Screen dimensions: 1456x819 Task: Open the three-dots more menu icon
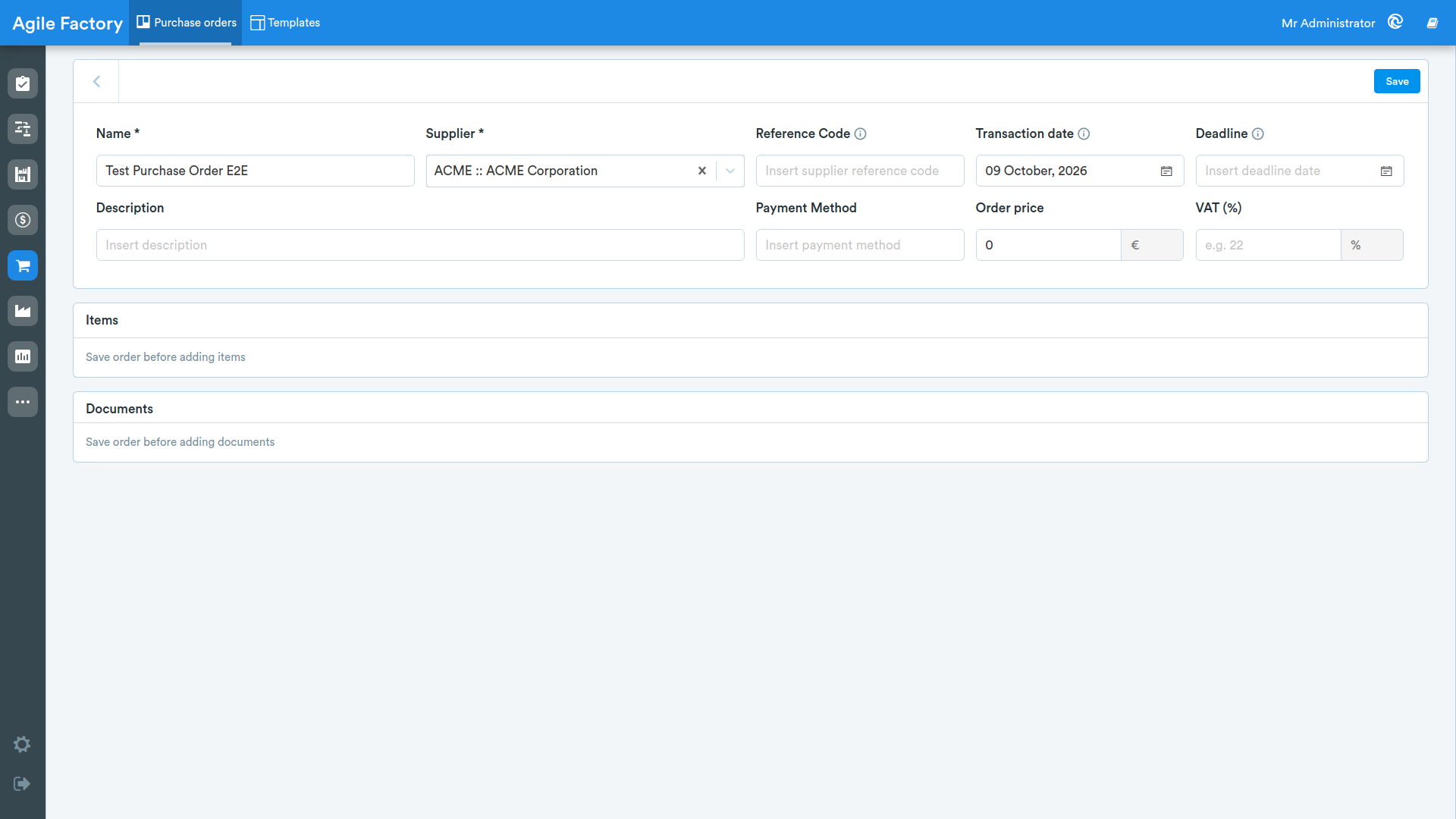pyautogui.click(x=23, y=402)
